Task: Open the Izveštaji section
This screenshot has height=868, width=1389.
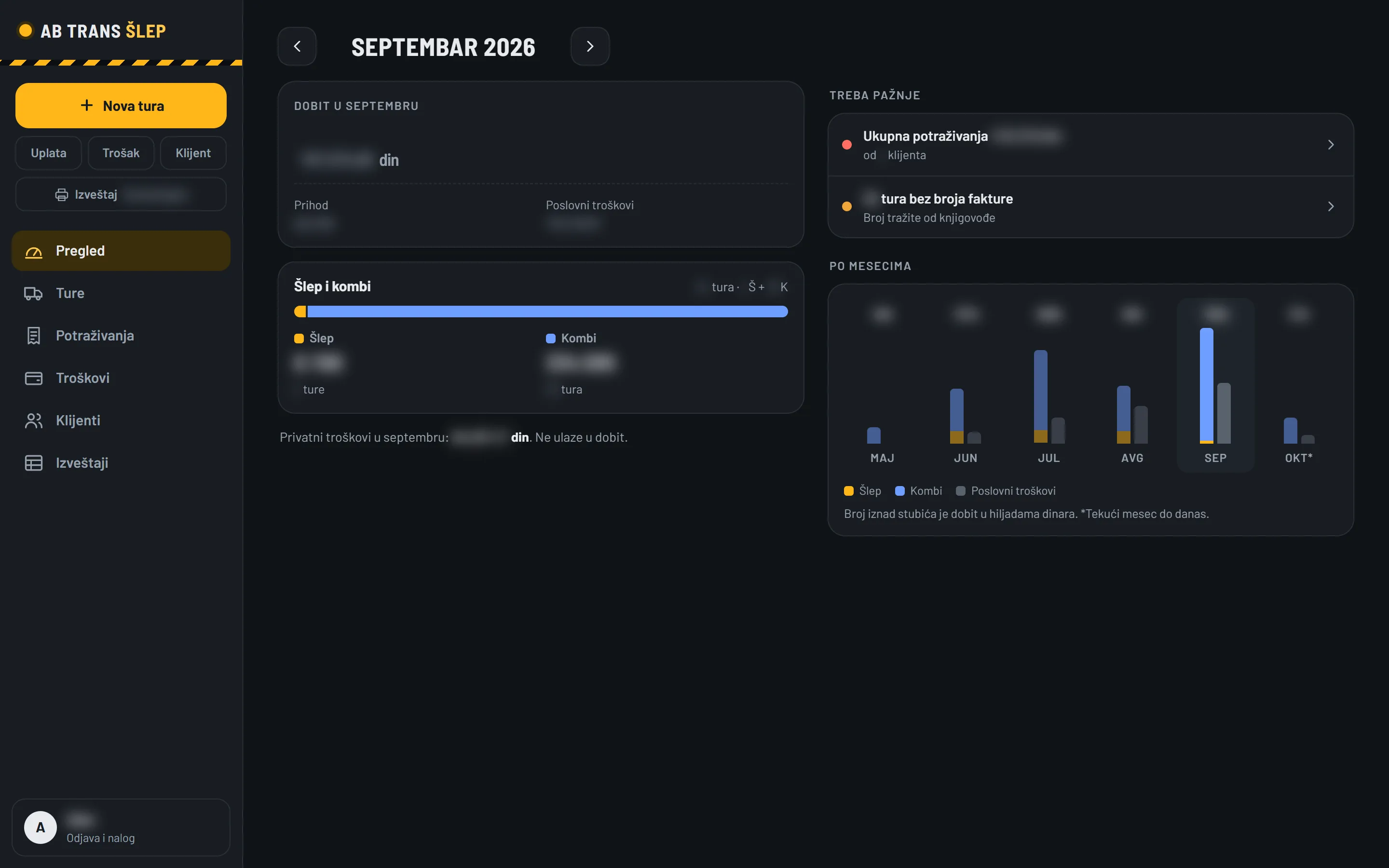Action: tap(121, 463)
